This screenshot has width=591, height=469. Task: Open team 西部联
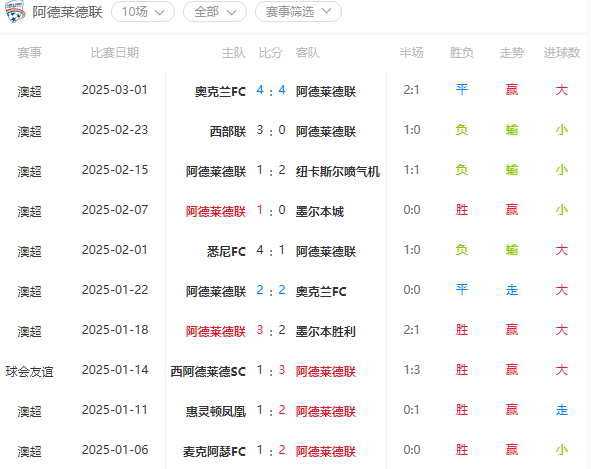(x=228, y=132)
